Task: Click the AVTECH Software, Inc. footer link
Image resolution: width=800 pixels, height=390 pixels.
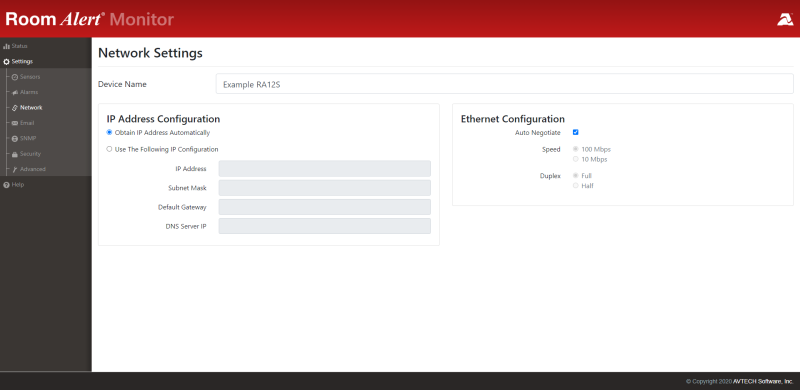Action: pyautogui.click(x=763, y=381)
